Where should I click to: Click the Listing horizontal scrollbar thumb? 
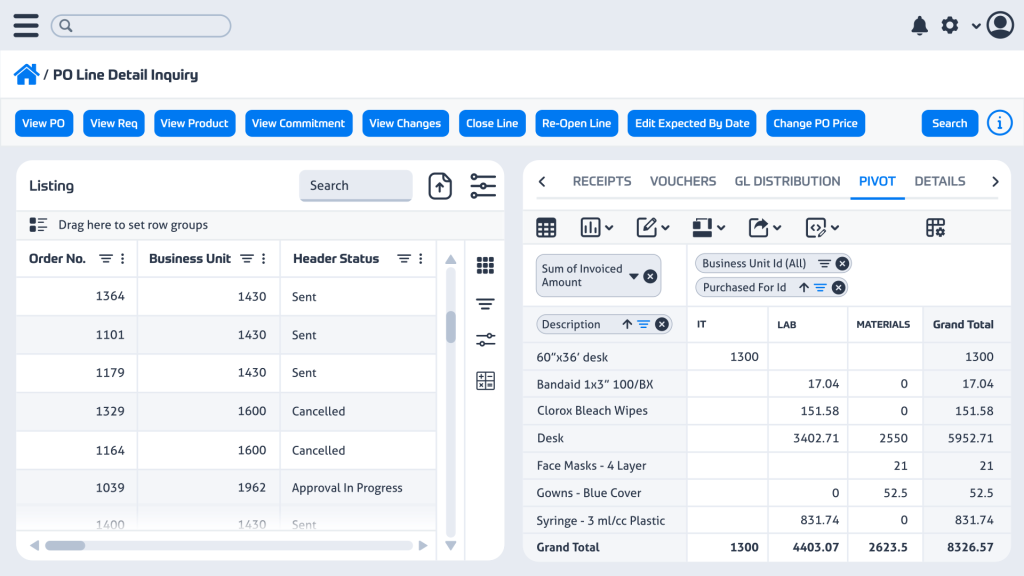65,545
